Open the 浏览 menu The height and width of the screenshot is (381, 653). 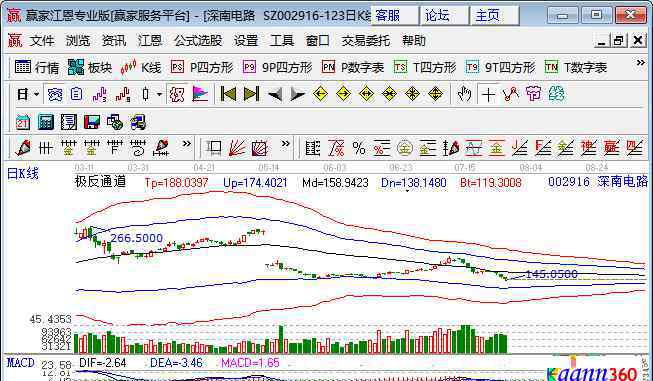coord(78,41)
